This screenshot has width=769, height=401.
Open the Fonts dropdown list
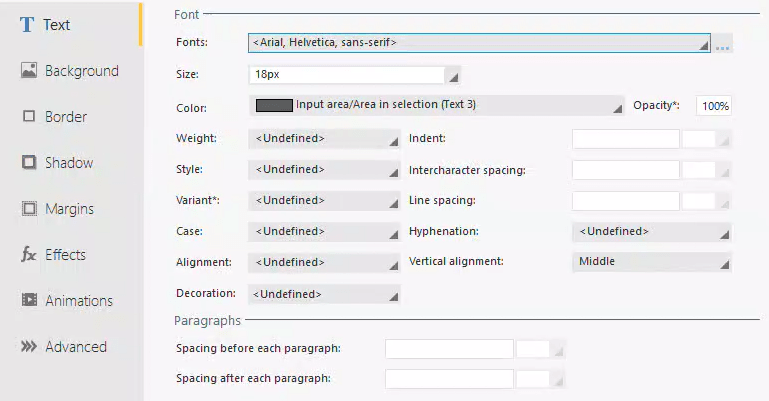tap(479, 43)
